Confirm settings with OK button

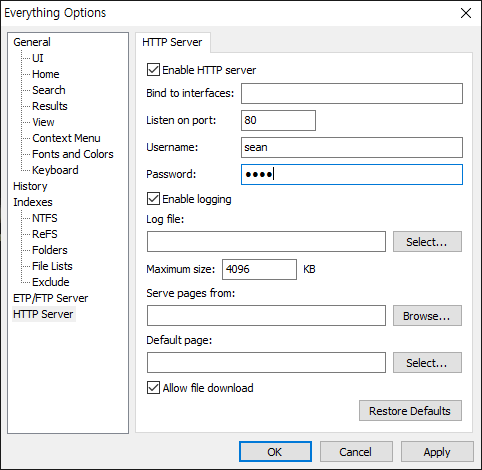click(x=275, y=452)
